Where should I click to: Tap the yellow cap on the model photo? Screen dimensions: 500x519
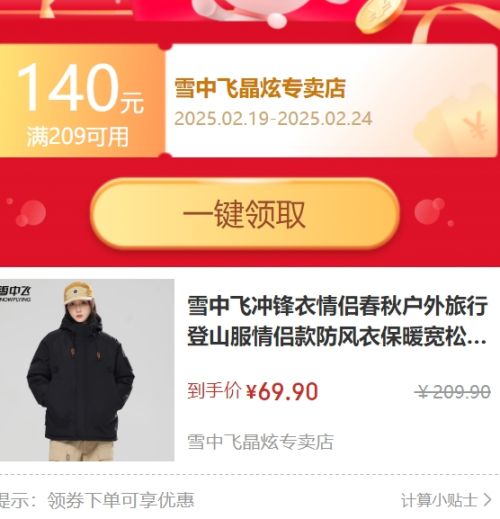point(78,293)
